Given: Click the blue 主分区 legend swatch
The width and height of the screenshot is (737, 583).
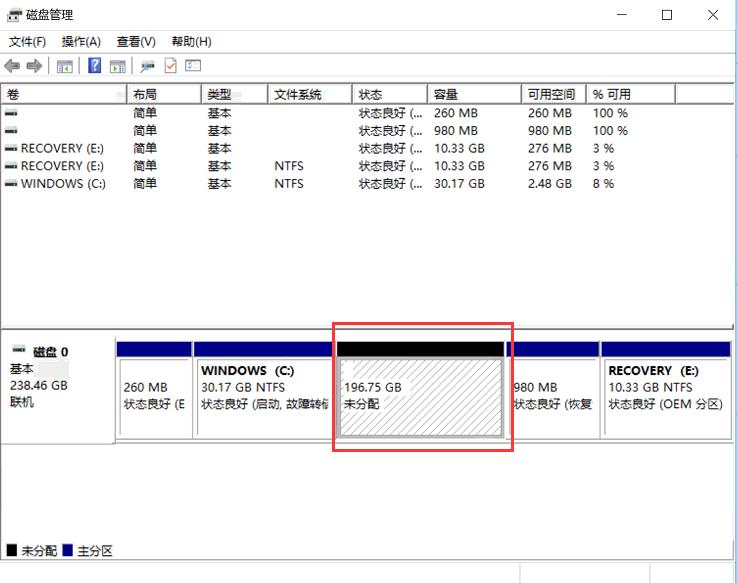Looking at the screenshot, I should [x=68, y=550].
